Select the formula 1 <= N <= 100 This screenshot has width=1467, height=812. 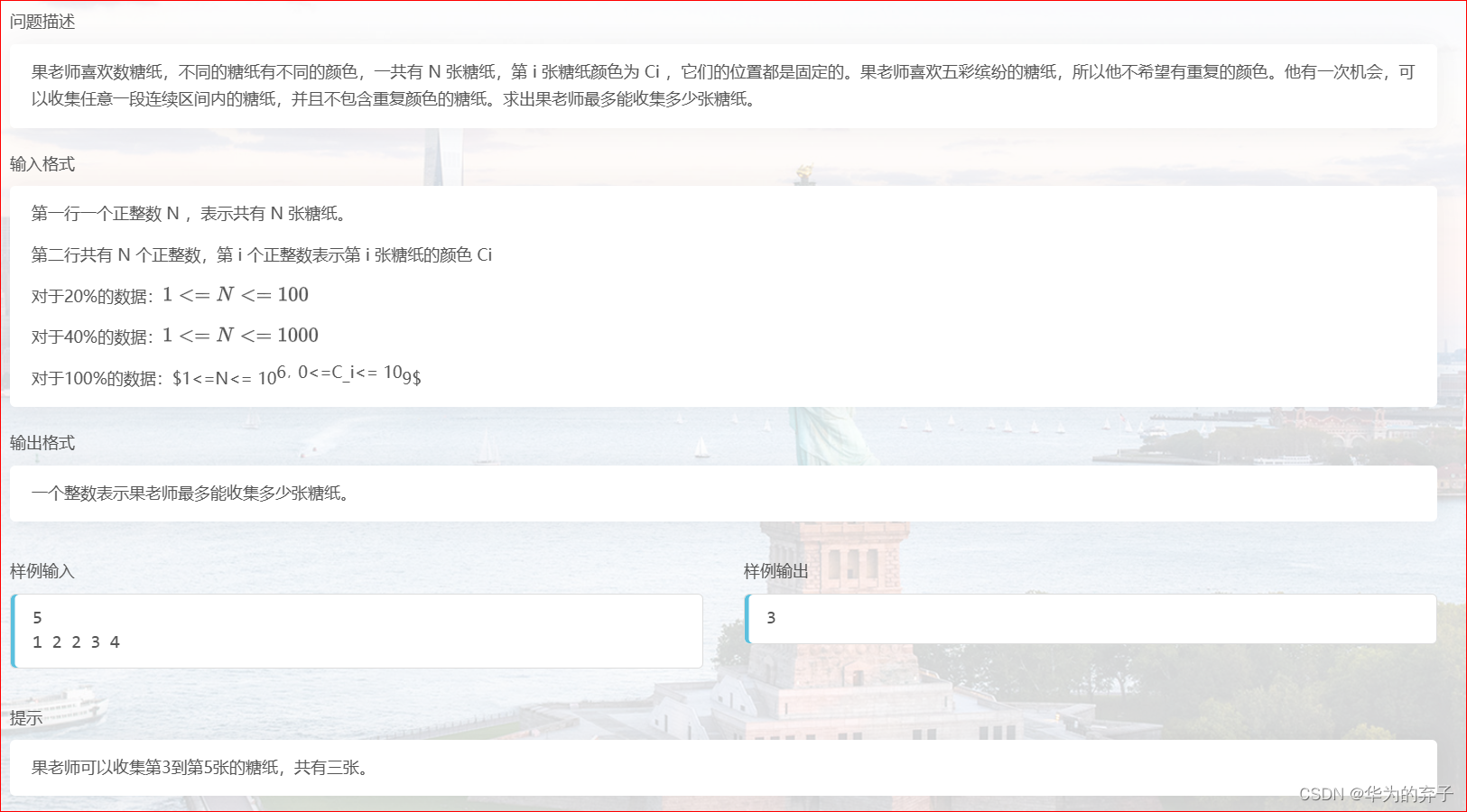(x=237, y=293)
